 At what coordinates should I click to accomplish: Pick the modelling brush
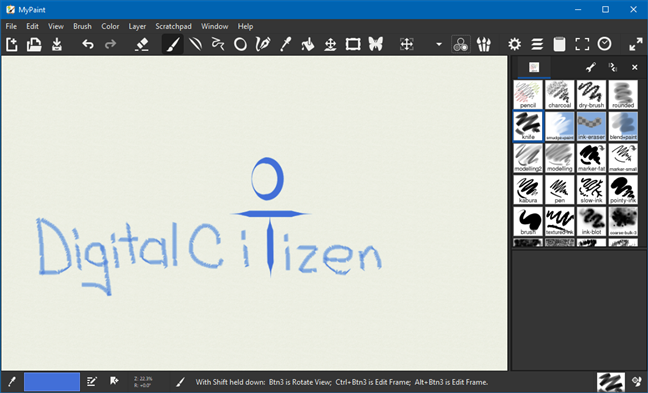point(560,158)
